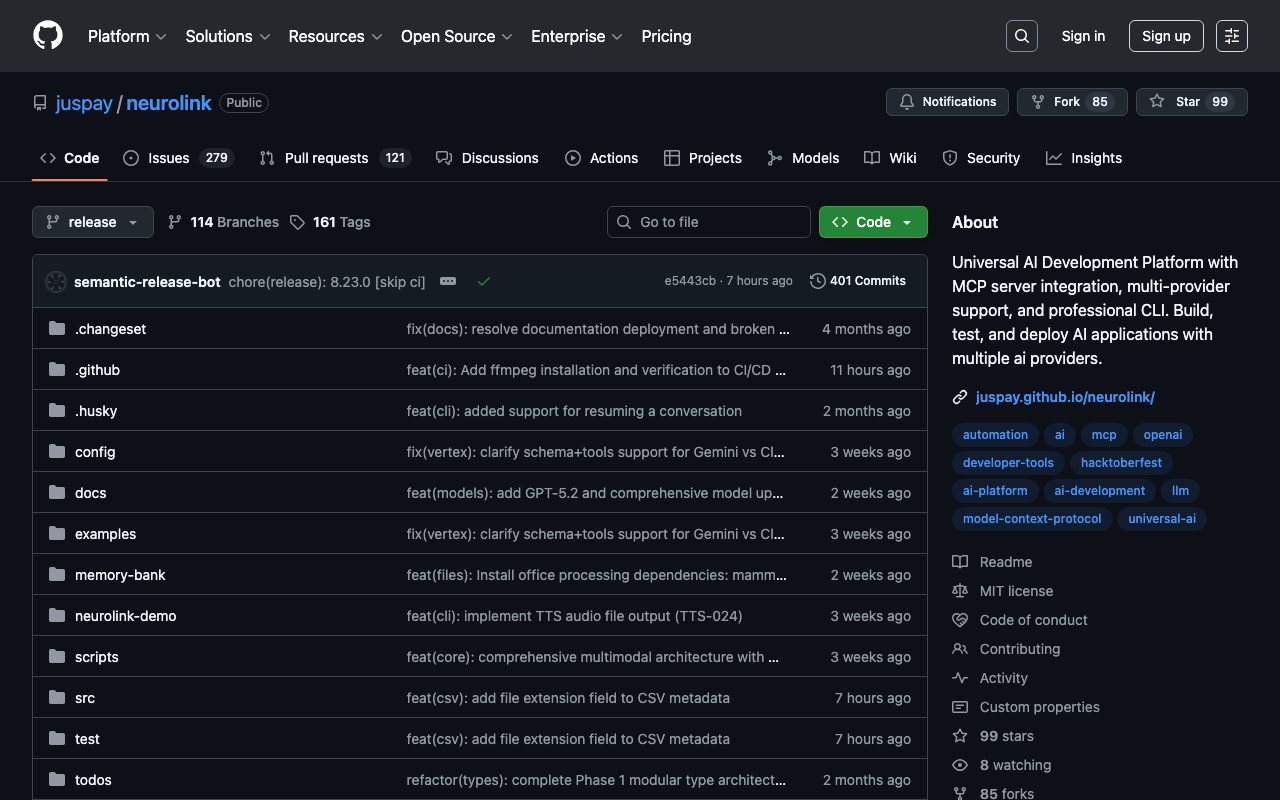Click the semantic-release-bot avatar

tap(56, 282)
